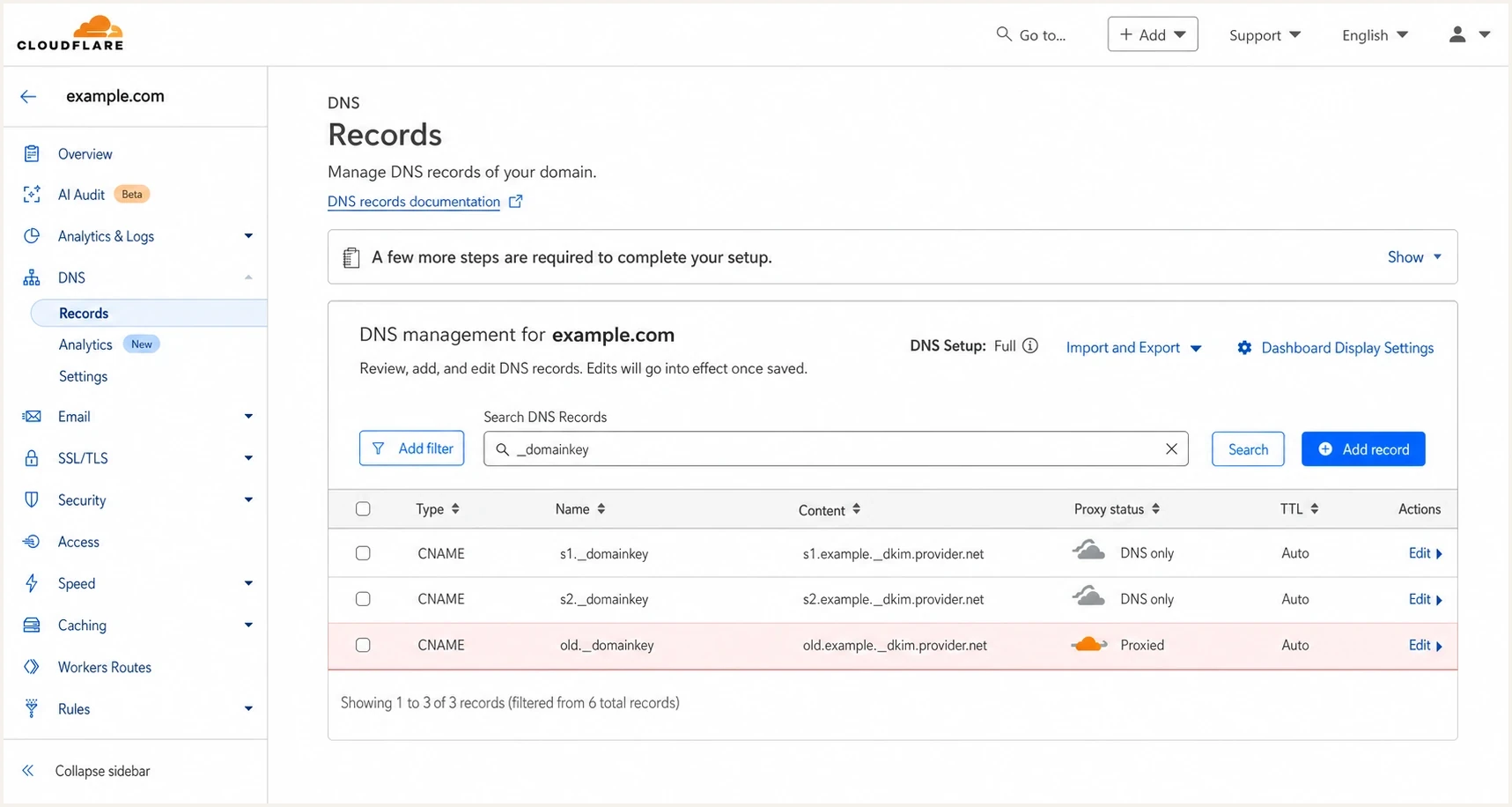Click the Cloudflare logo
Image resolution: width=1512 pixels, height=807 pixels.
[x=70, y=33]
